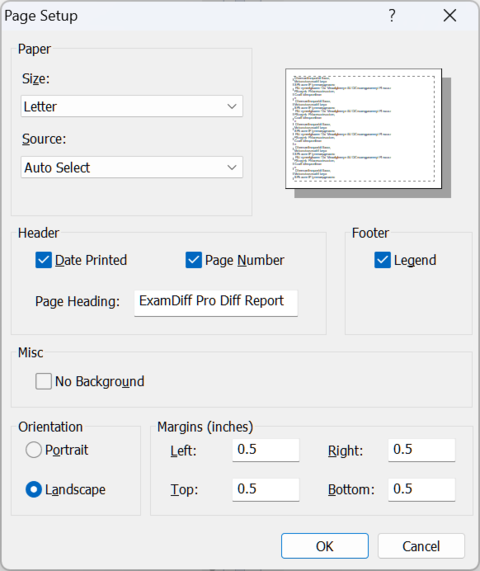Image resolution: width=480 pixels, height=571 pixels.
Task: Click the Margins (inches) group label
Action: [x=205, y=427]
